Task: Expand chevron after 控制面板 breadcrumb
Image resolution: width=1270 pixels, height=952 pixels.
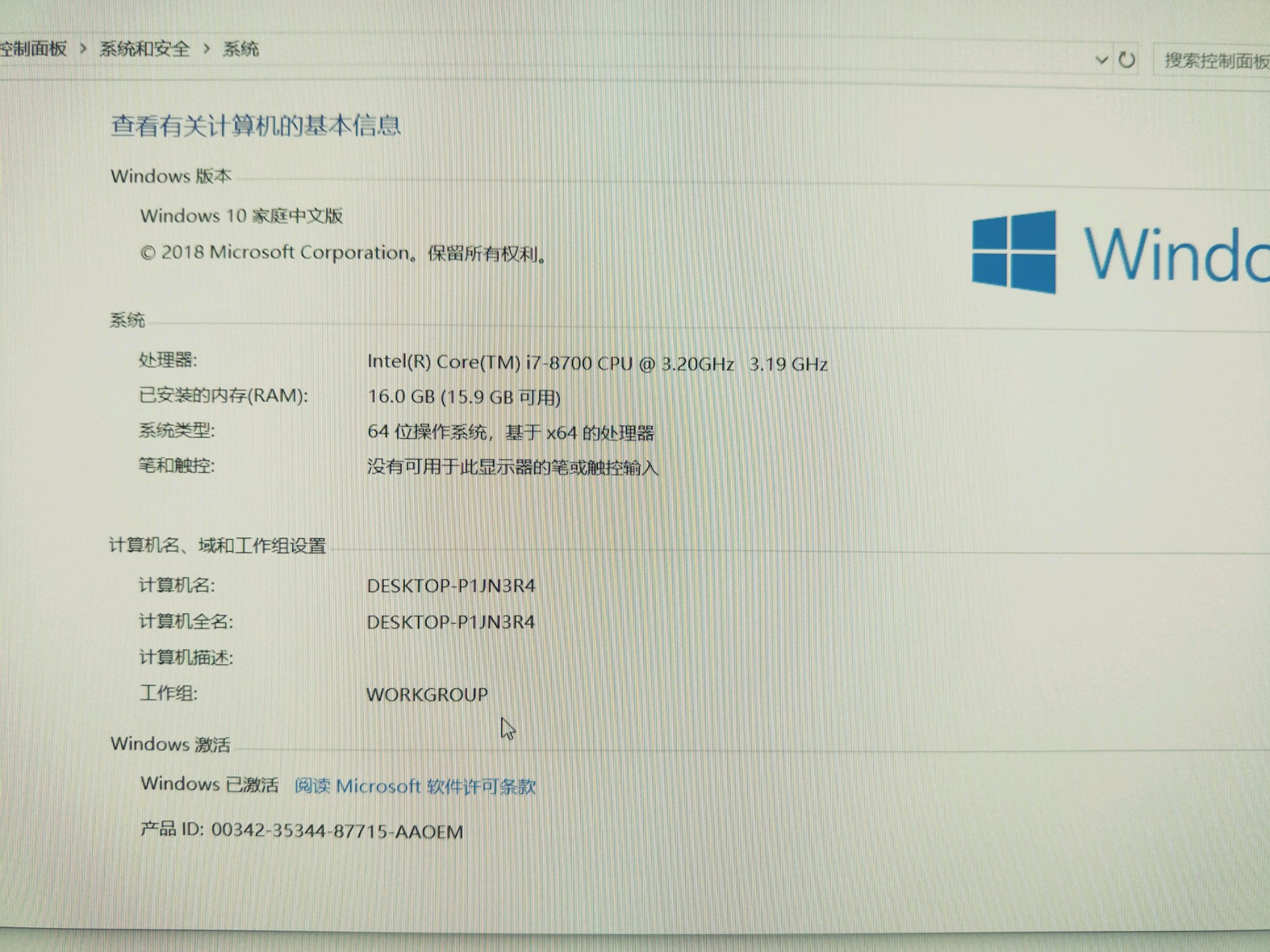Action: coord(83,49)
